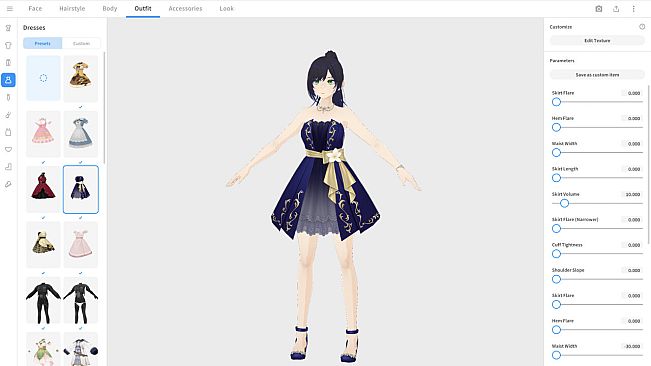Choose the selected navy blue dress preset
The width and height of the screenshot is (651, 366).
pyautogui.click(x=81, y=189)
